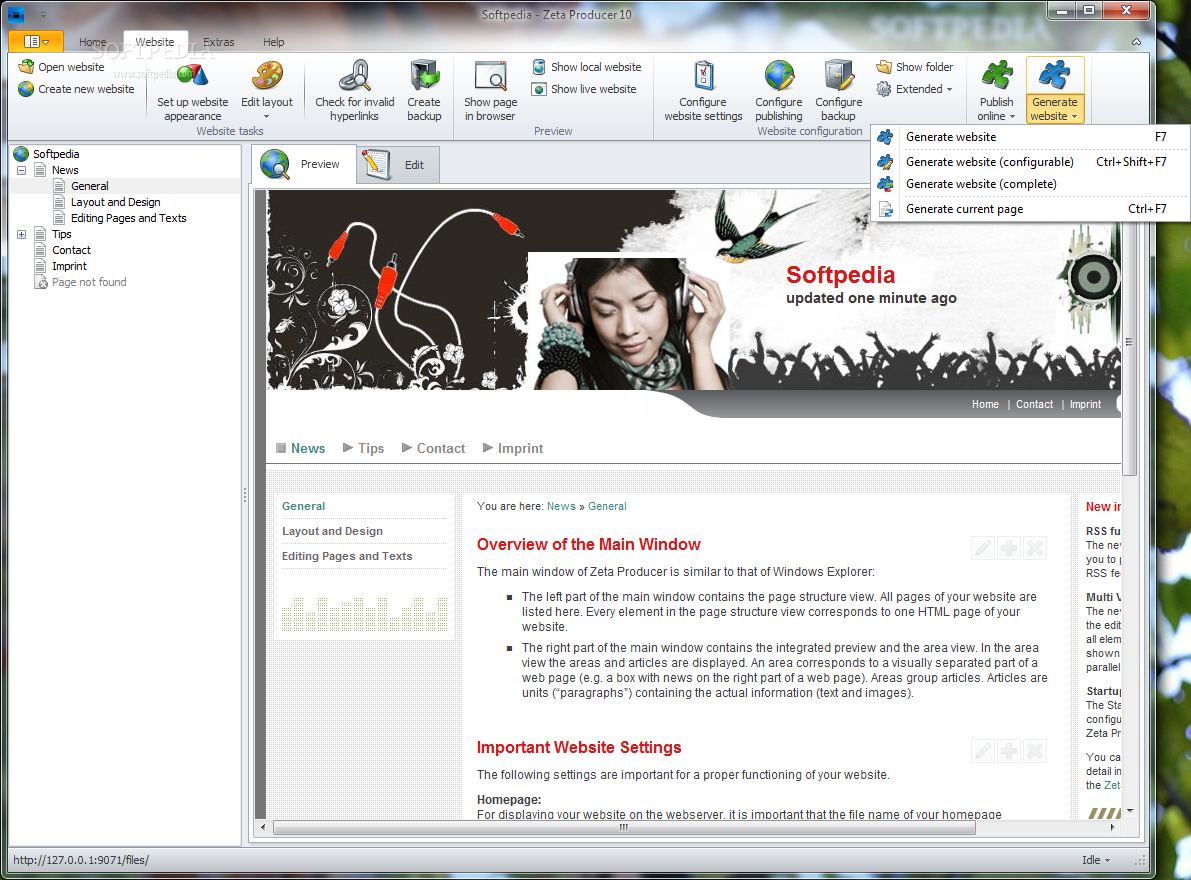Select Editing Pages and Texts tree page
The height and width of the screenshot is (880, 1191).
(128, 218)
